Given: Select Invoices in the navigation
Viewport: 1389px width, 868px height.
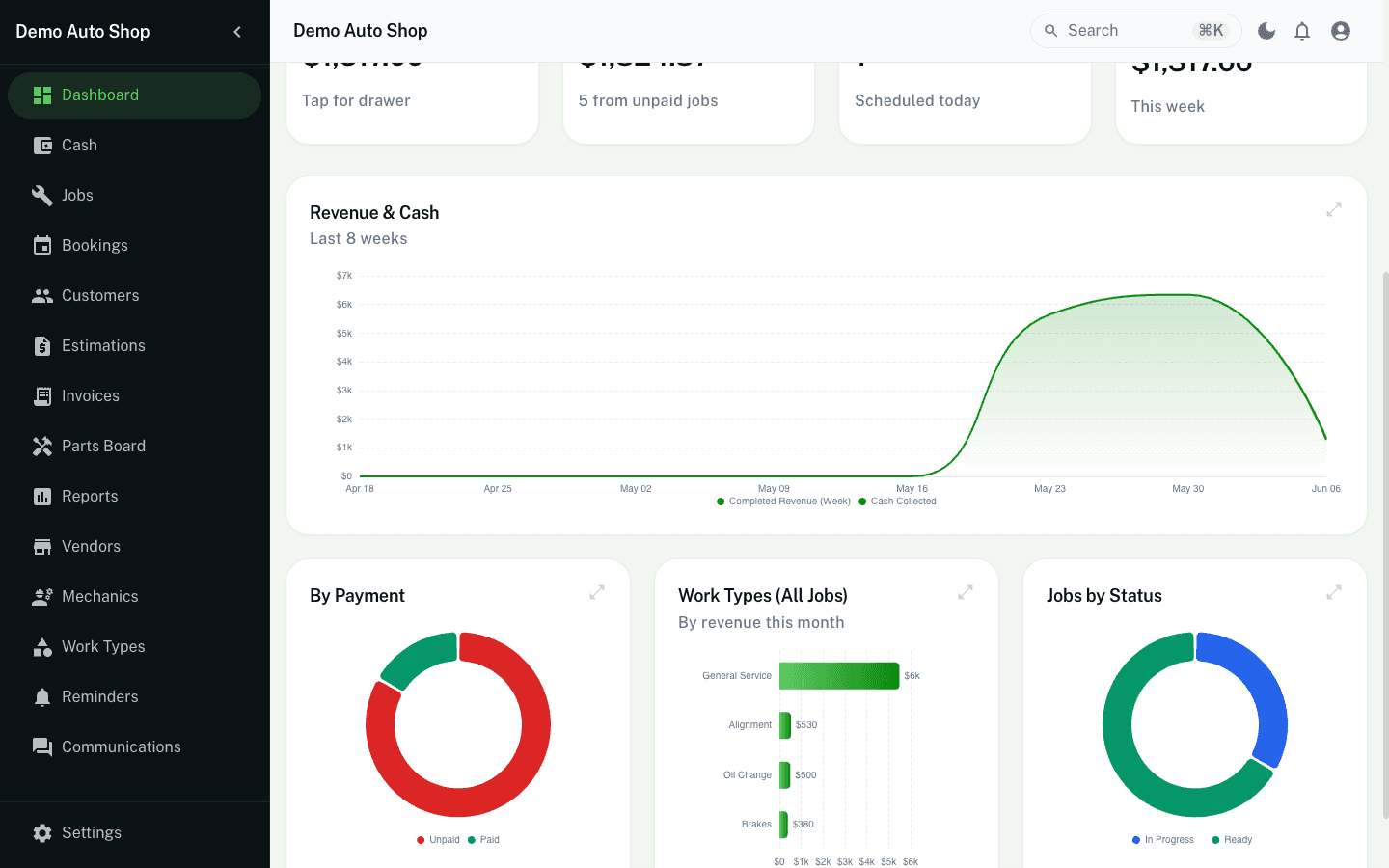Looking at the screenshot, I should point(134,395).
